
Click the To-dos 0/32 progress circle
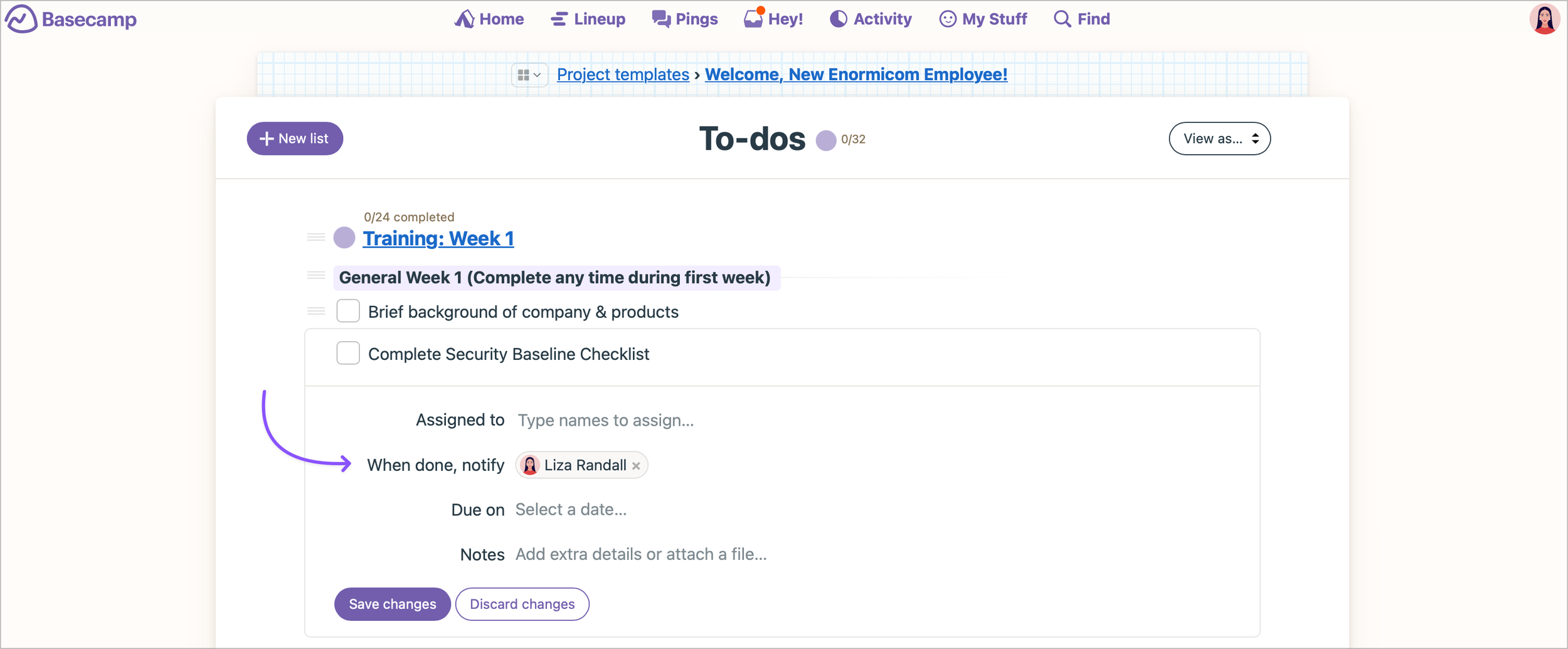click(825, 140)
